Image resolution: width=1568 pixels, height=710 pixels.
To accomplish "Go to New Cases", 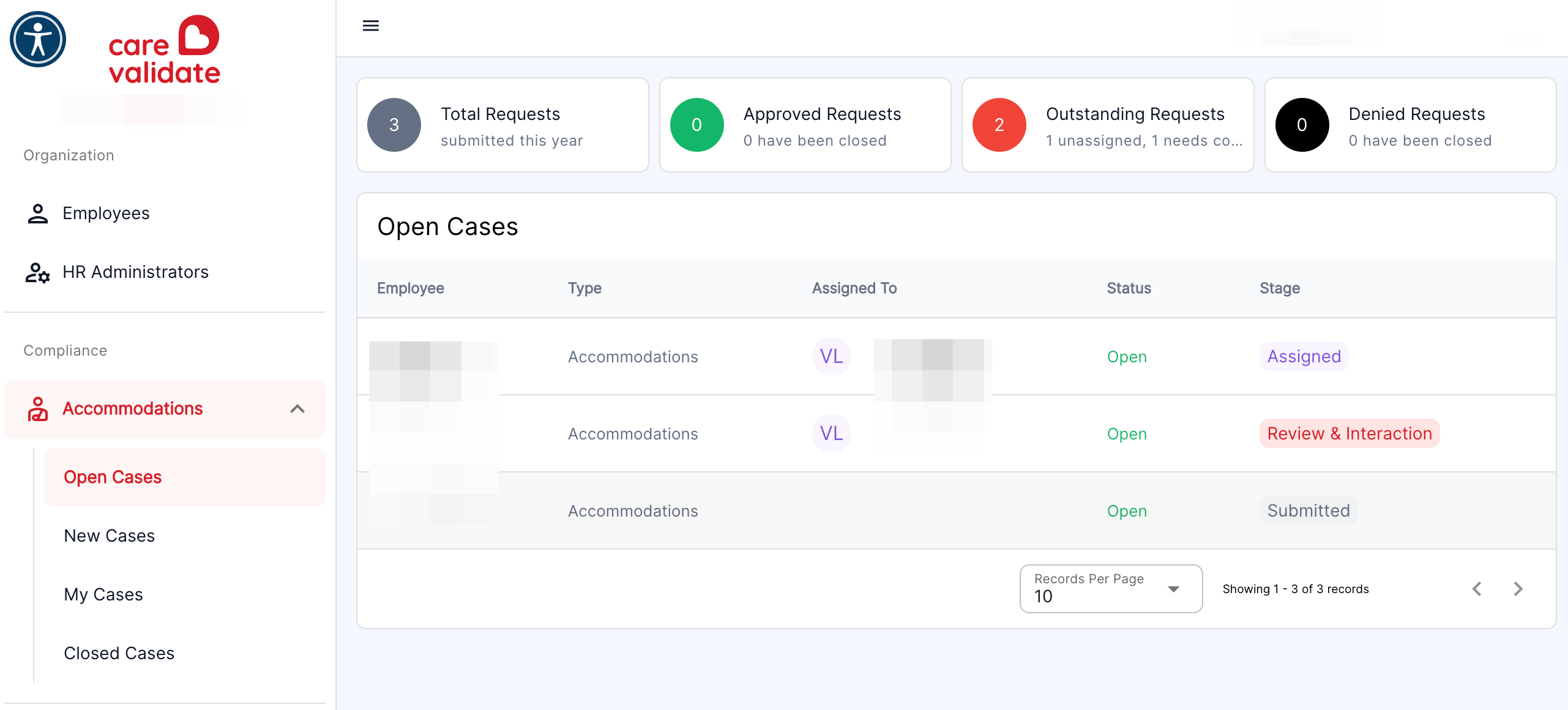I will click(x=184, y=536).
